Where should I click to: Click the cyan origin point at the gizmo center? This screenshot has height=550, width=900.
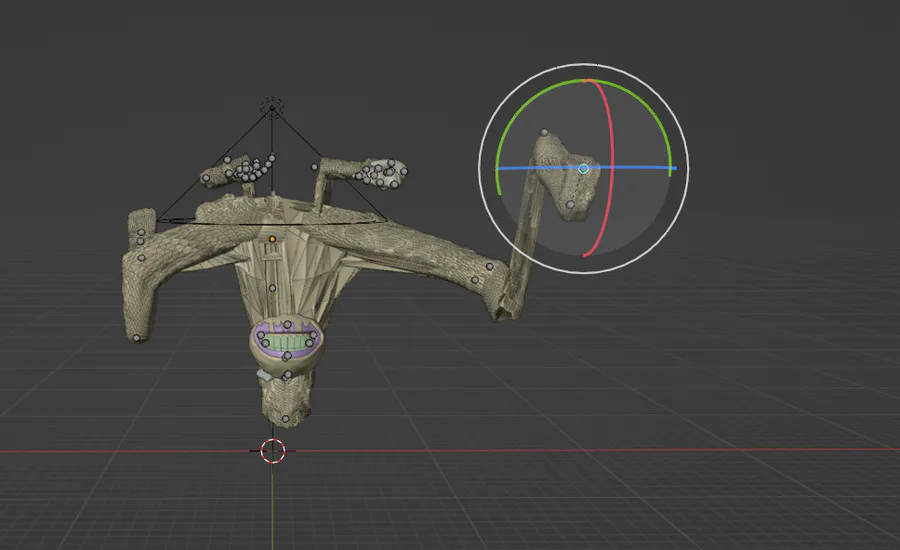pos(583,169)
